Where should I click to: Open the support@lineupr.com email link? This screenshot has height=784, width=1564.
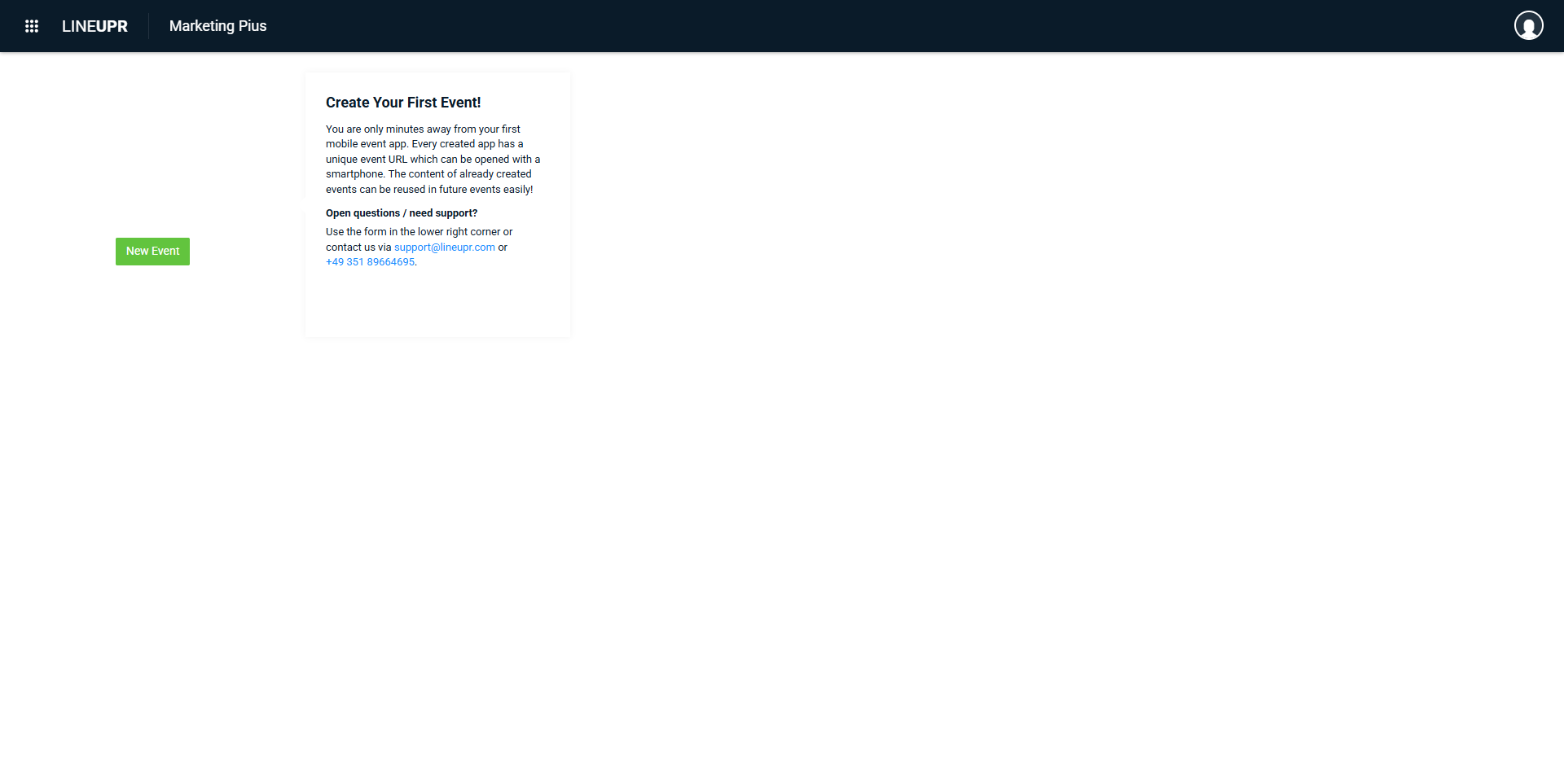click(x=445, y=247)
